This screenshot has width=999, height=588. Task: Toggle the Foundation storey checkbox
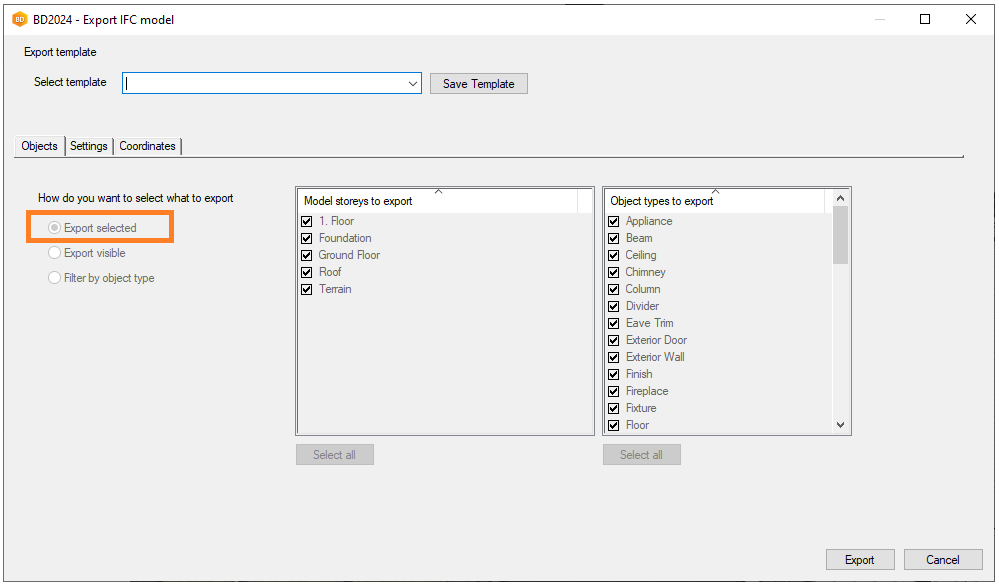coord(307,238)
